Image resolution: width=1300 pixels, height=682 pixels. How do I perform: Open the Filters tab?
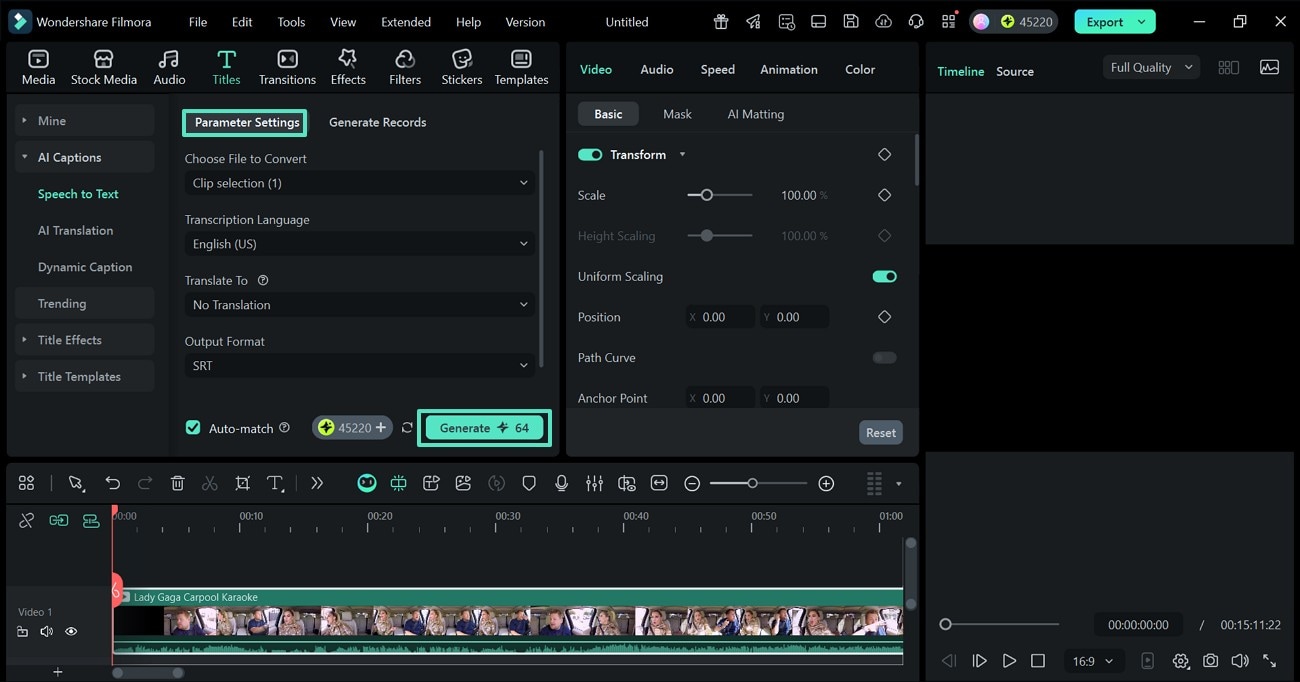pyautogui.click(x=405, y=68)
